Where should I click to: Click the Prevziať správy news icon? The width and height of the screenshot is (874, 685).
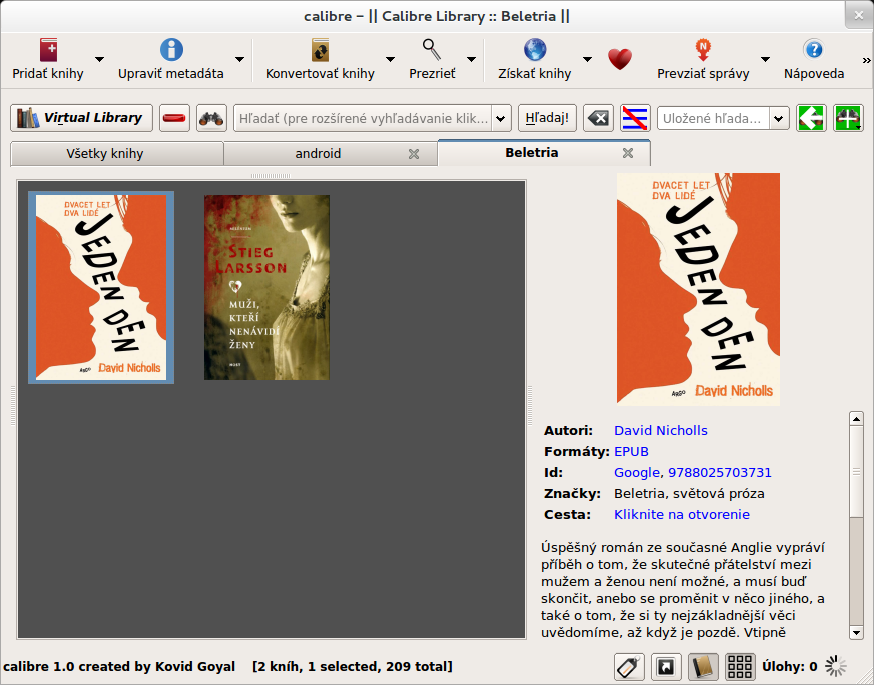click(x=703, y=50)
